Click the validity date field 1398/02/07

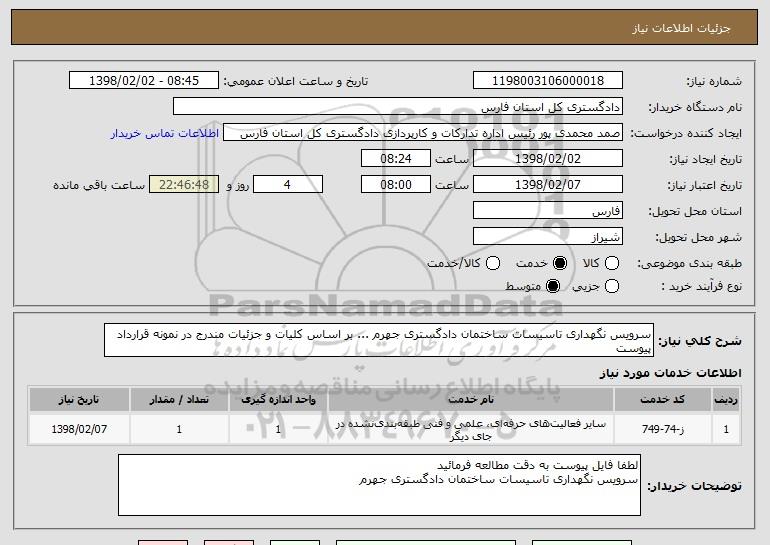tap(548, 185)
